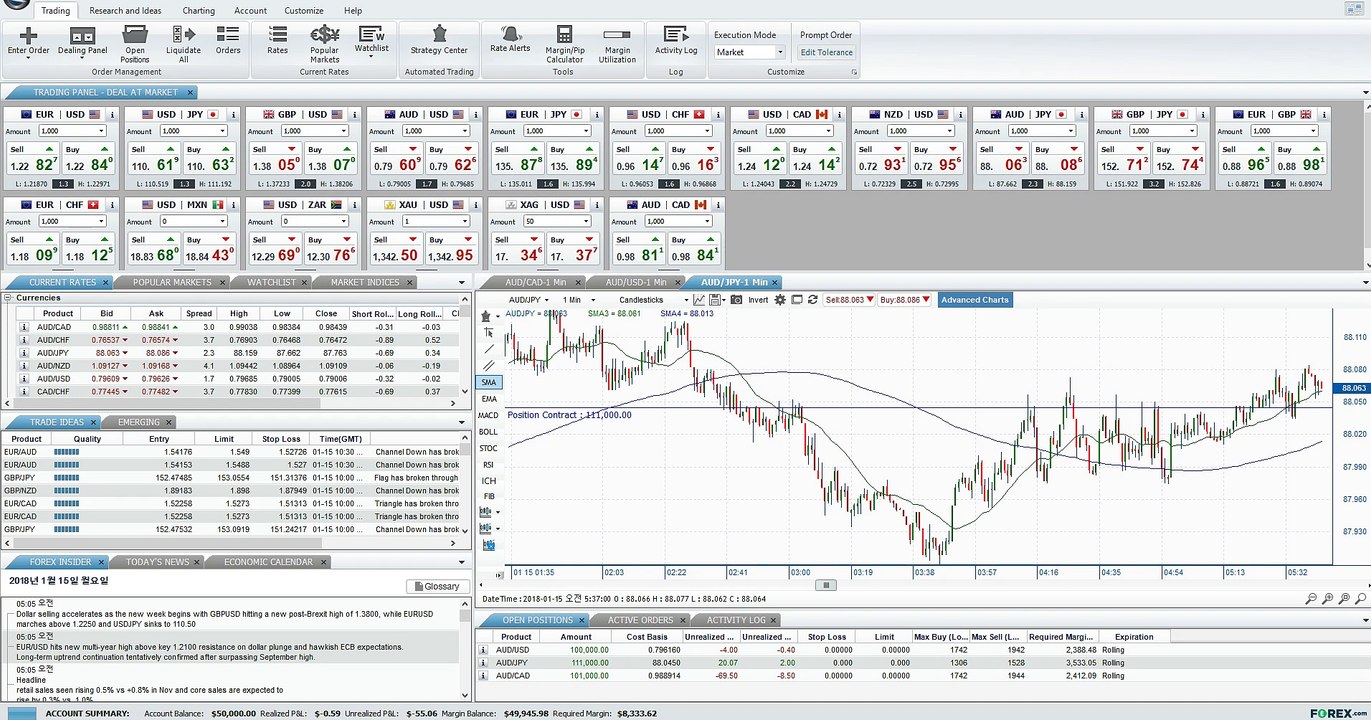Click the Glossary button

click(437, 586)
